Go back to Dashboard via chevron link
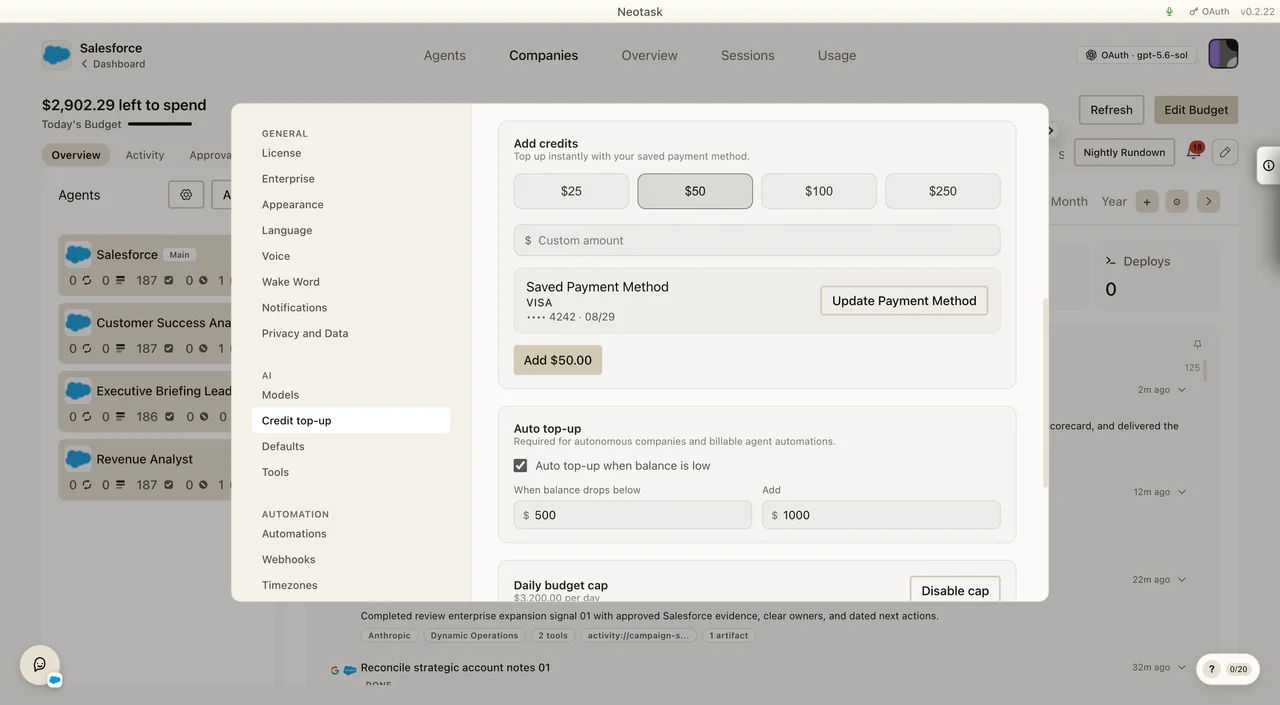1280x705 pixels. (113, 64)
